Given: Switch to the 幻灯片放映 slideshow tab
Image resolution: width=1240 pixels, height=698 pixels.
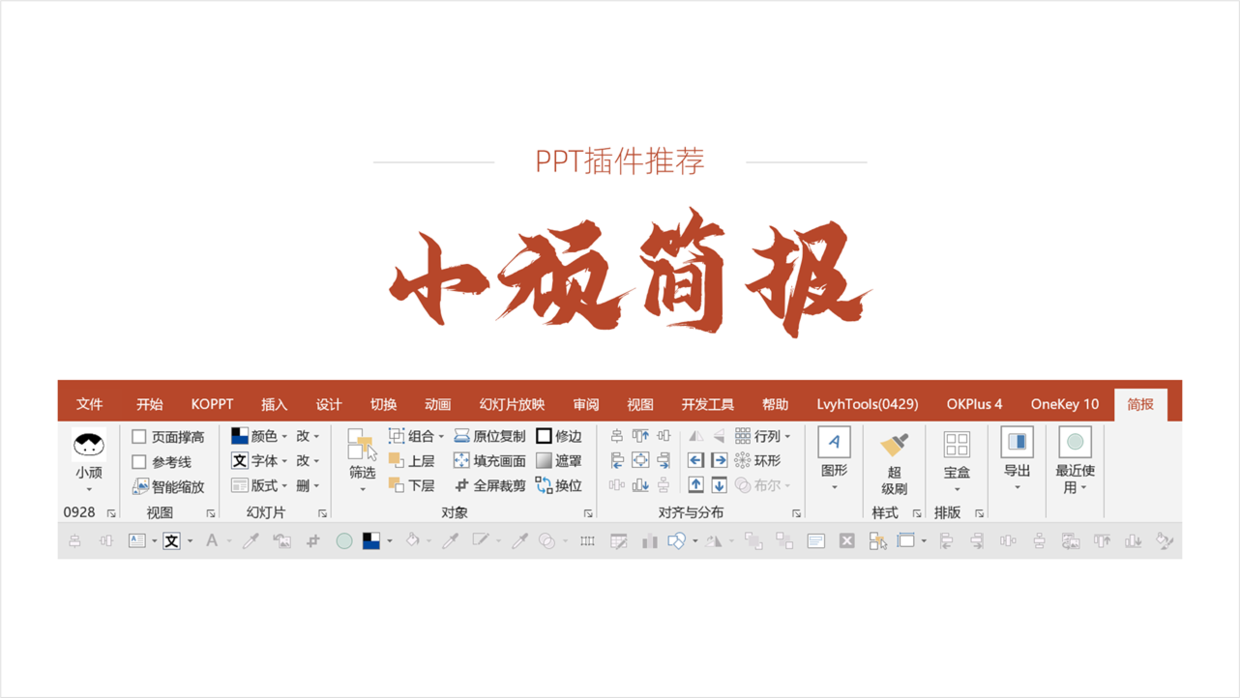Looking at the screenshot, I should point(512,404).
